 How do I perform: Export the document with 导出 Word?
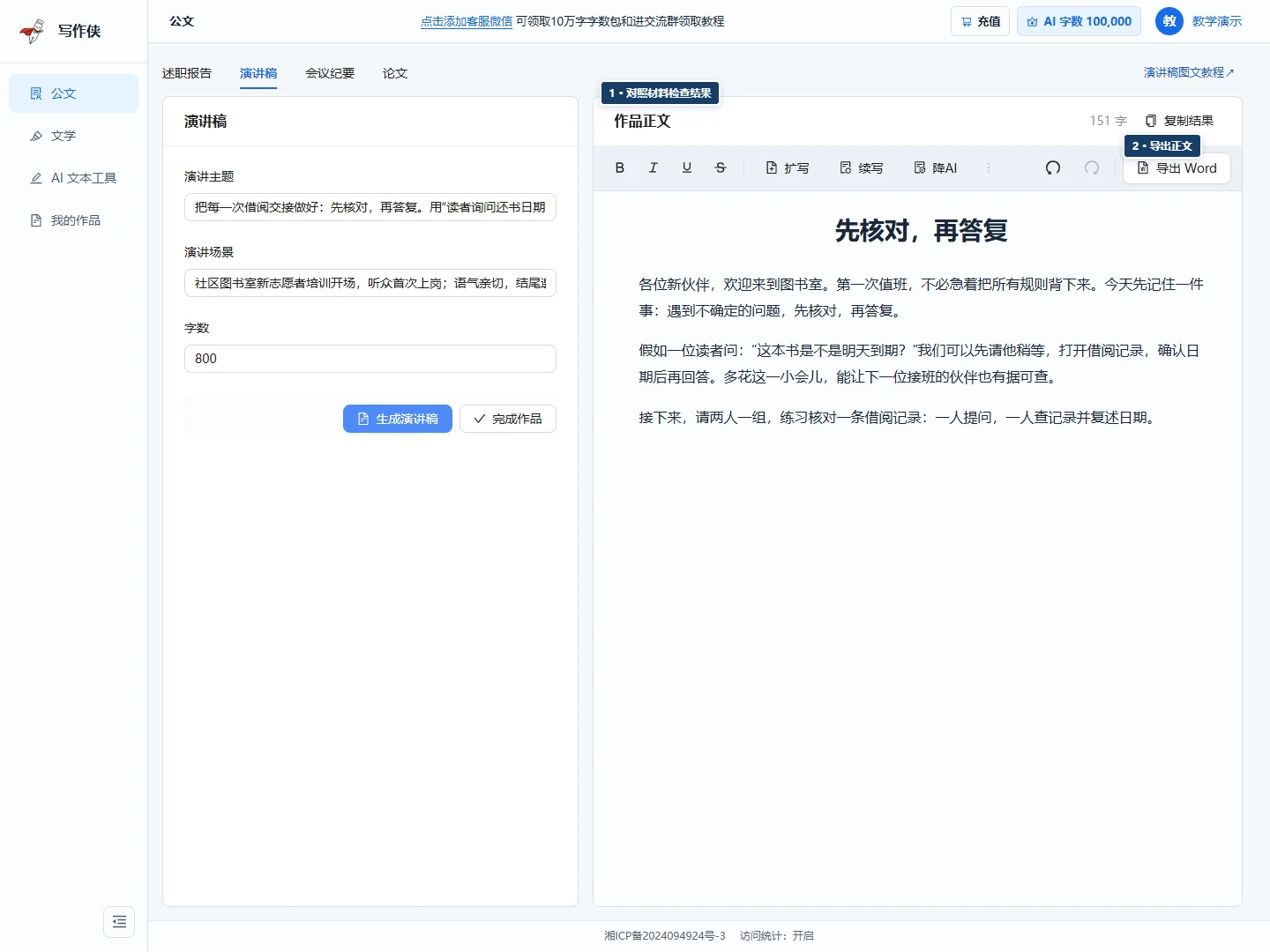(x=1177, y=167)
